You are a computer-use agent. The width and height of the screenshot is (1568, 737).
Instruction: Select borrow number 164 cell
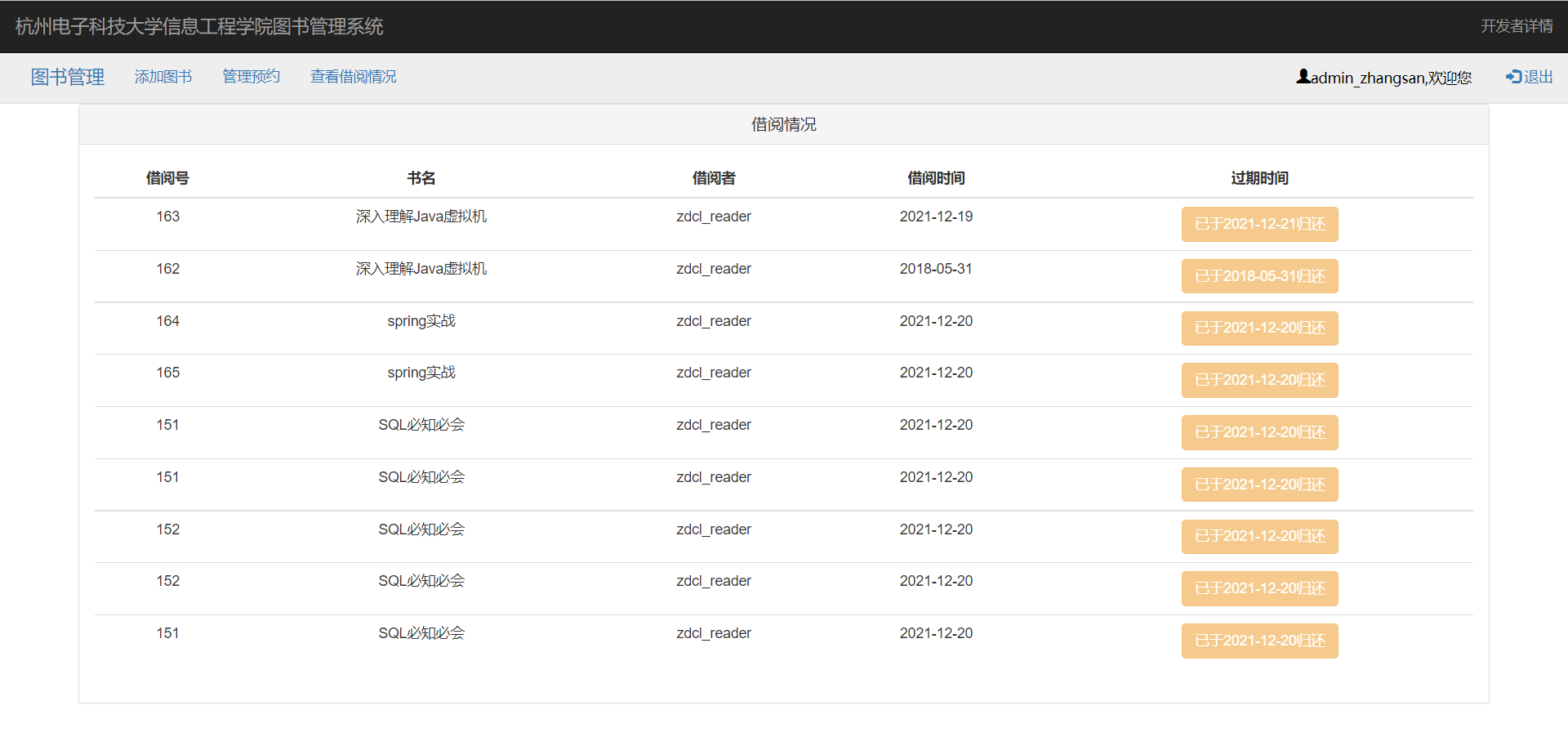click(x=168, y=321)
